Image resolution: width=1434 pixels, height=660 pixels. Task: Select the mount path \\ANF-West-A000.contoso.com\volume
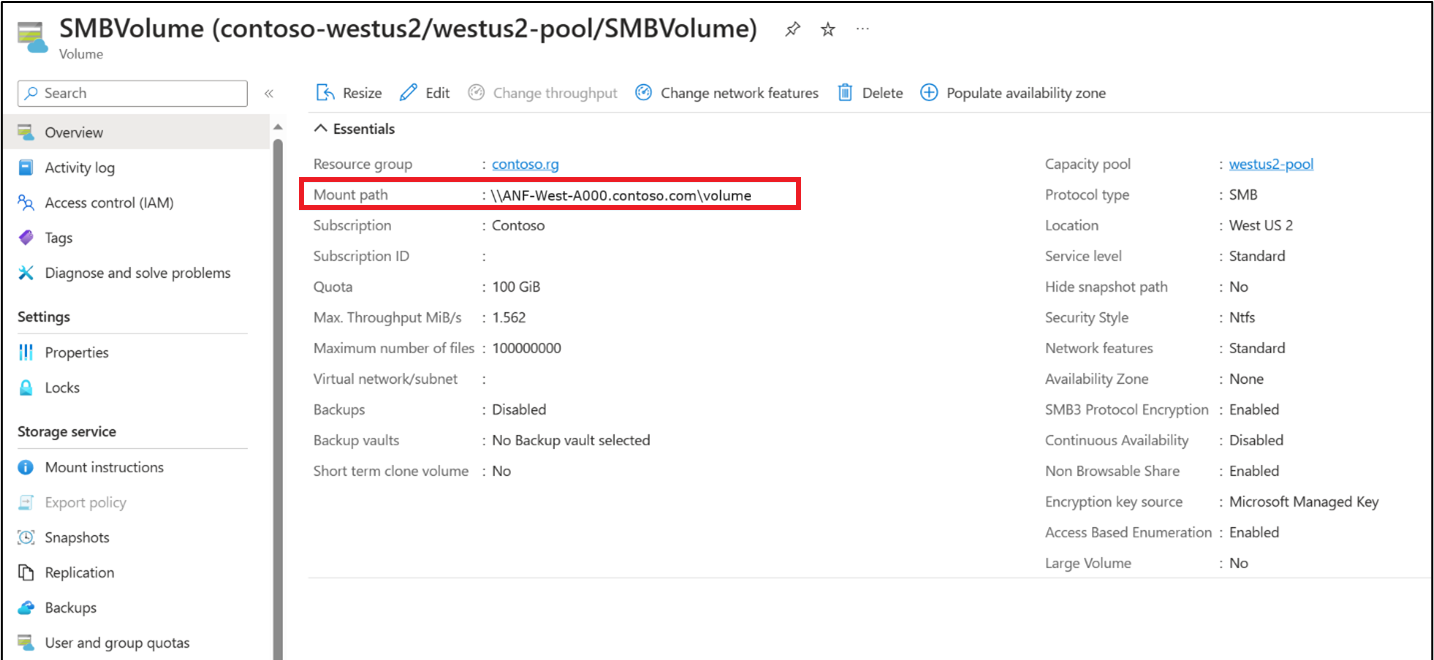click(621, 195)
